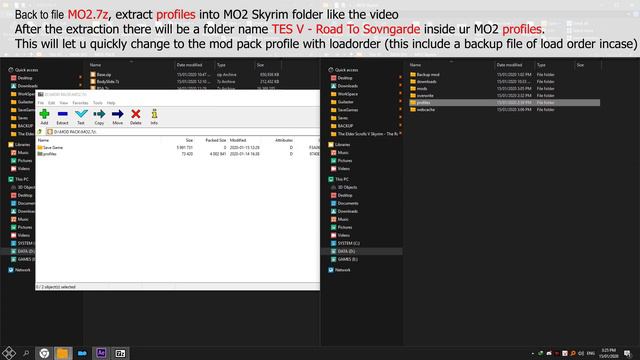Open The Elder Scrolls V Skyrim sidebar folder

(364, 134)
